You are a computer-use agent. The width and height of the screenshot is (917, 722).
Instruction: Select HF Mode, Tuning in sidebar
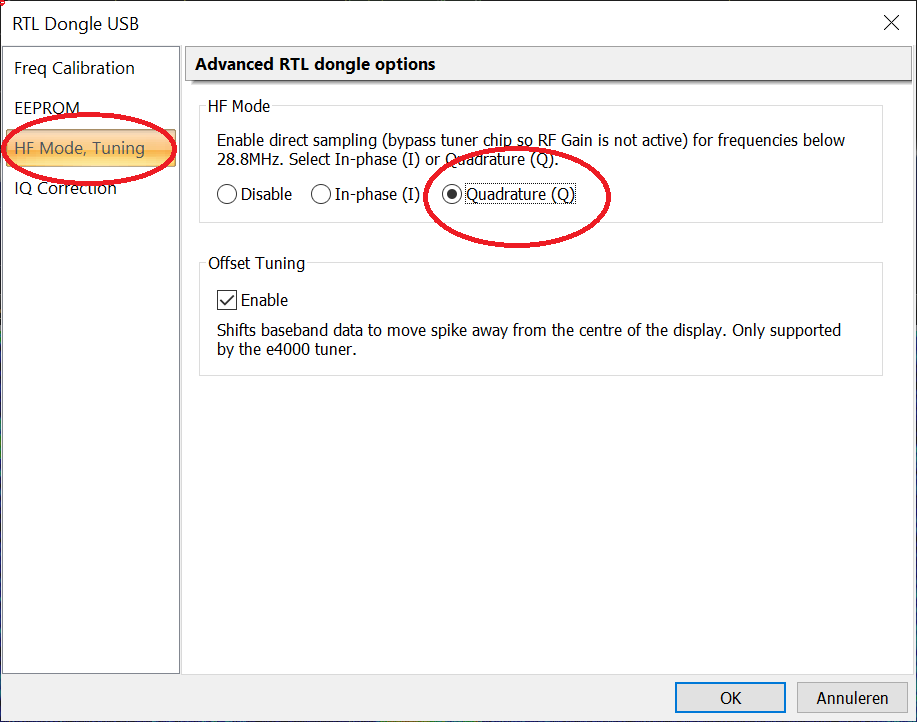click(80, 148)
